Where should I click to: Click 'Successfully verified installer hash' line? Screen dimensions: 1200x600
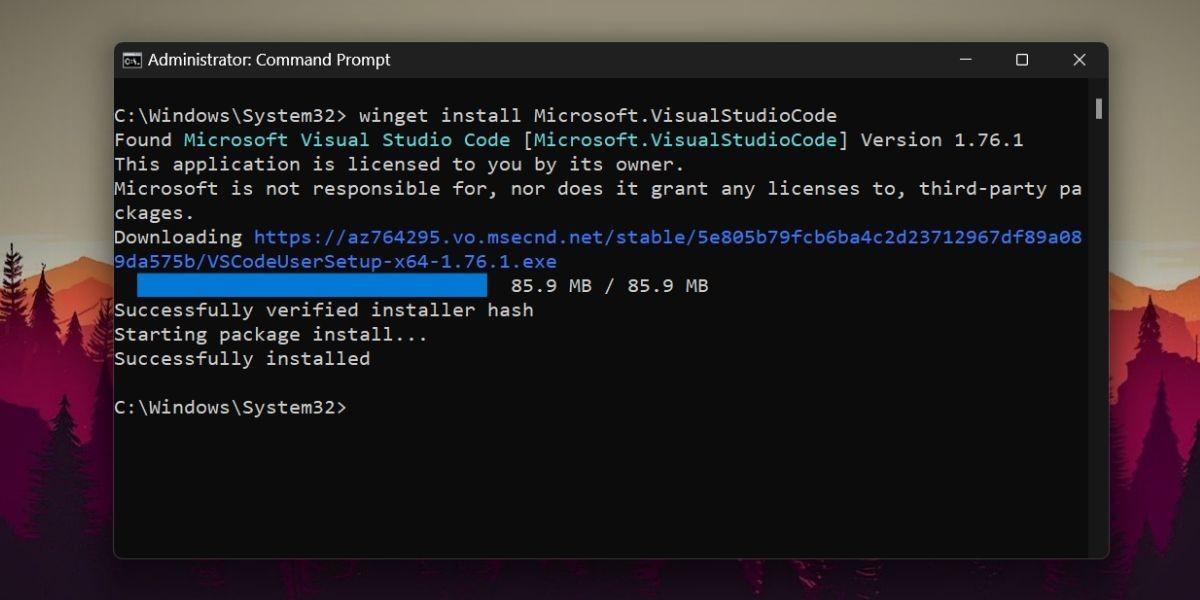coord(324,310)
